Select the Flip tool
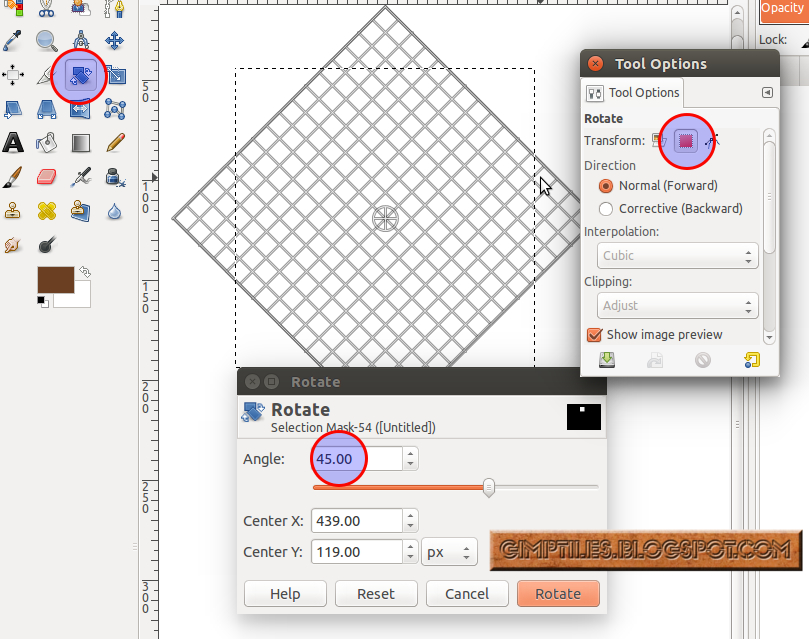This screenshot has width=809, height=639. (x=80, y=110)
